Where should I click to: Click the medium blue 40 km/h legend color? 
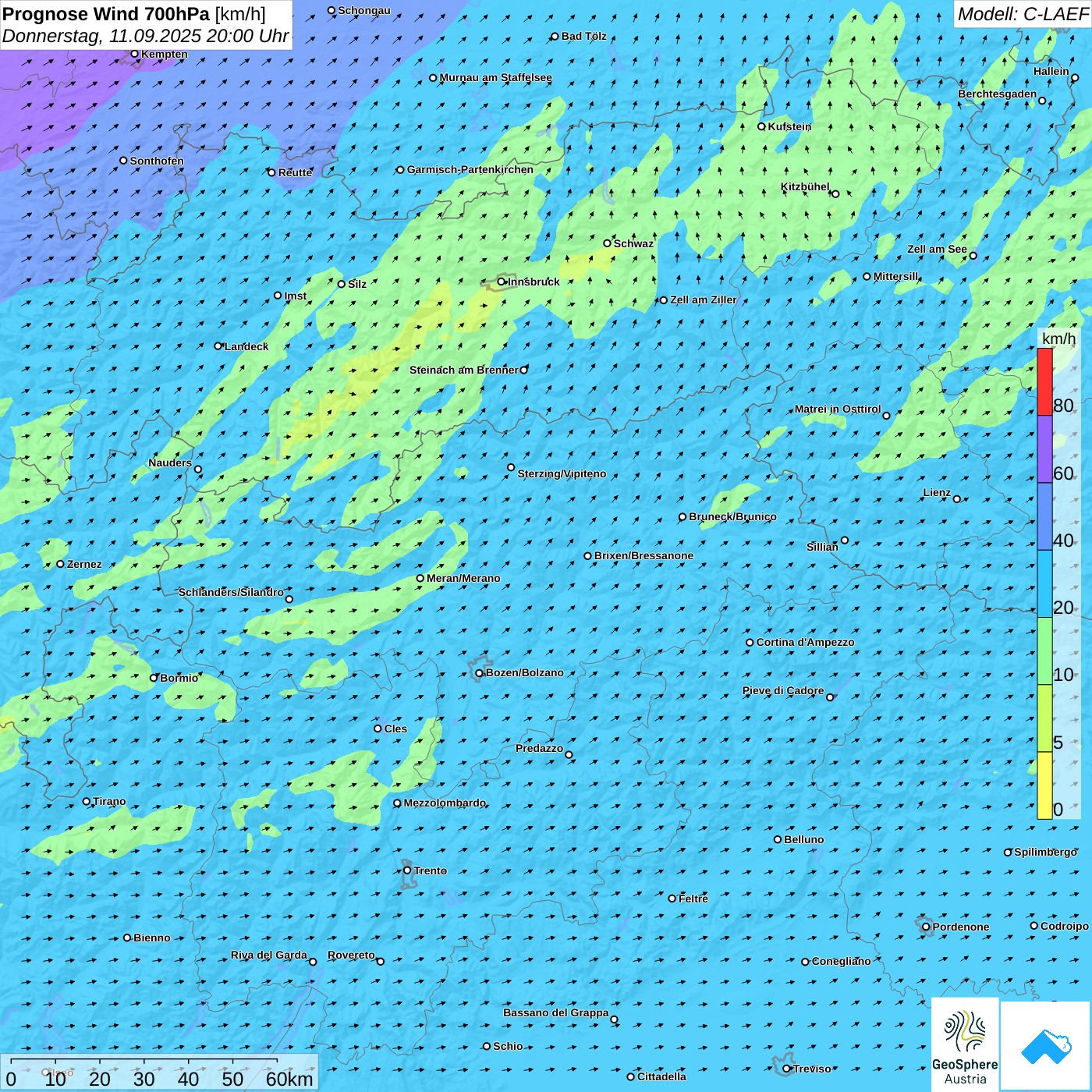tap(1044, 516)
